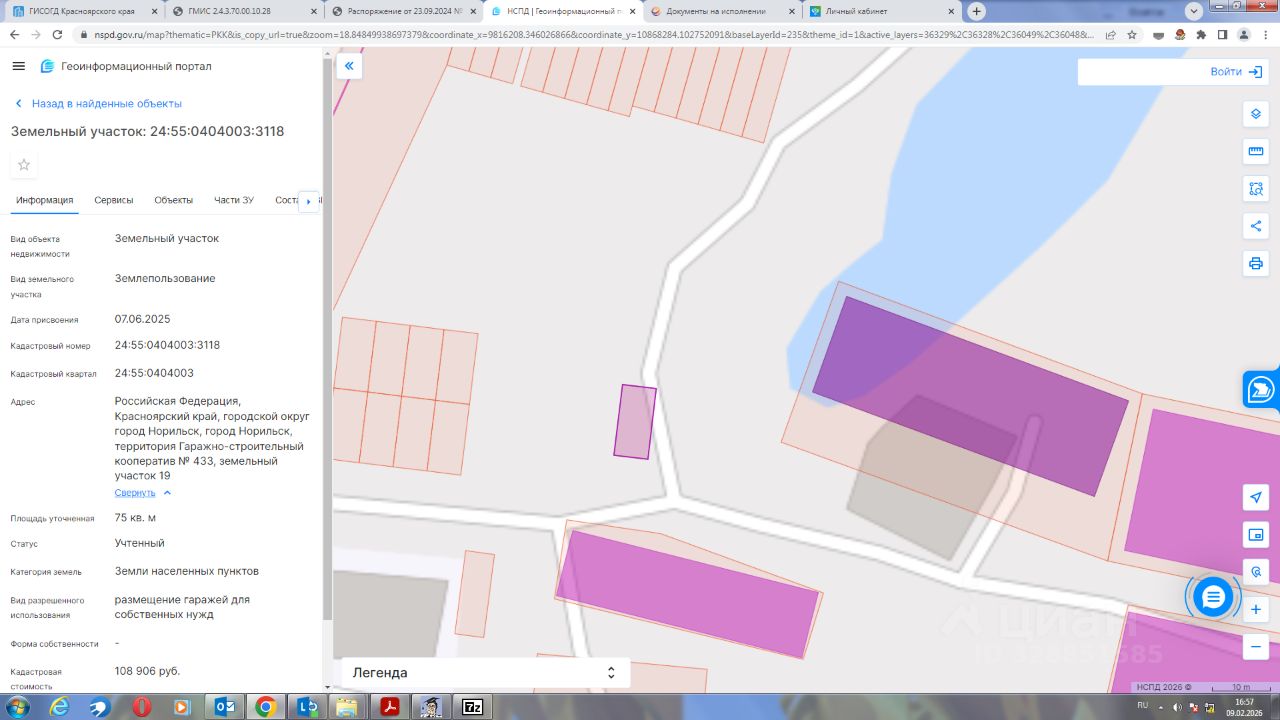
Task: Switch to the ГИСОГД Красноярского края browser tab
Action: pos(83,11)
